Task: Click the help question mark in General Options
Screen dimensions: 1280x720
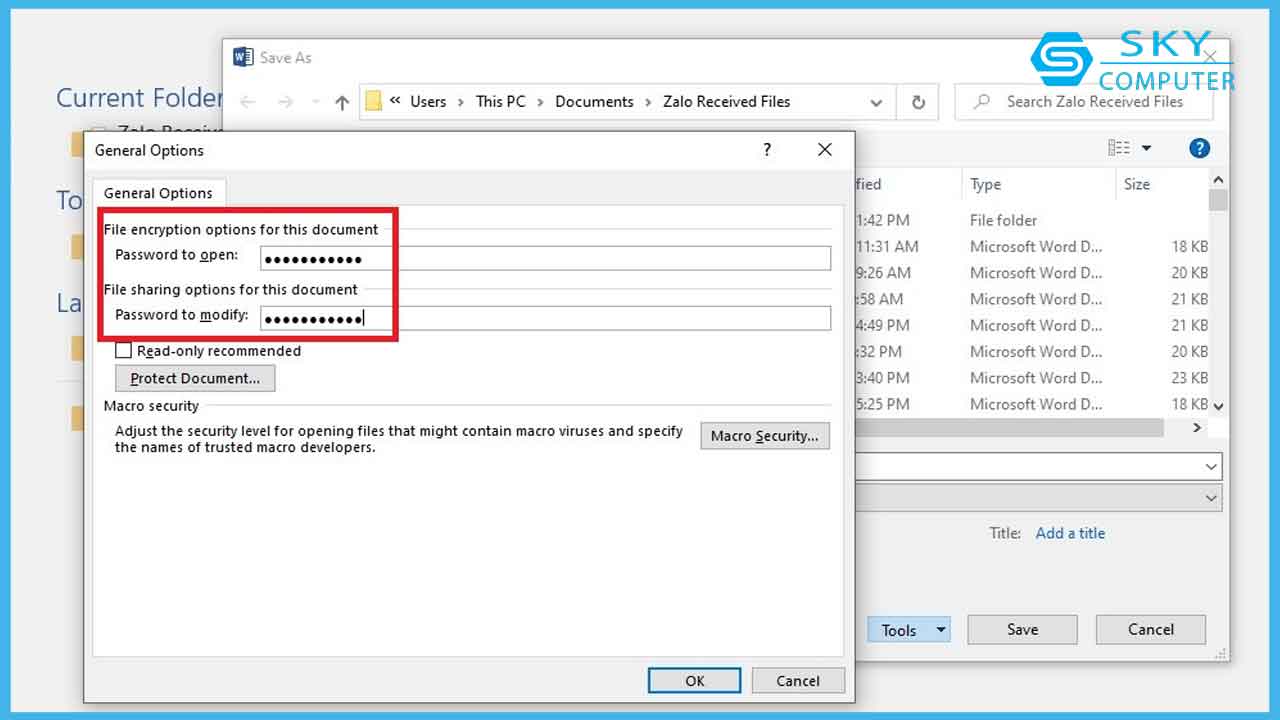Action: [767, 149]
